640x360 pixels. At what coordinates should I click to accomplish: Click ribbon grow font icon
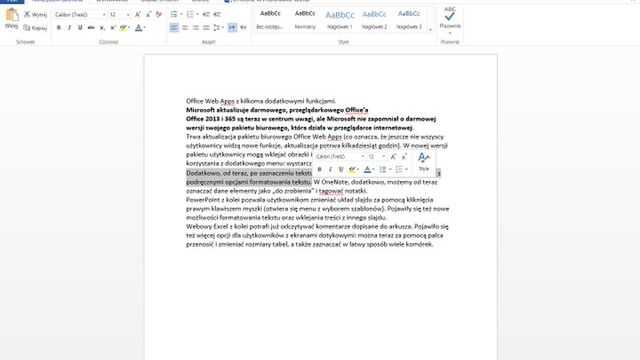(x=138, y=15)
